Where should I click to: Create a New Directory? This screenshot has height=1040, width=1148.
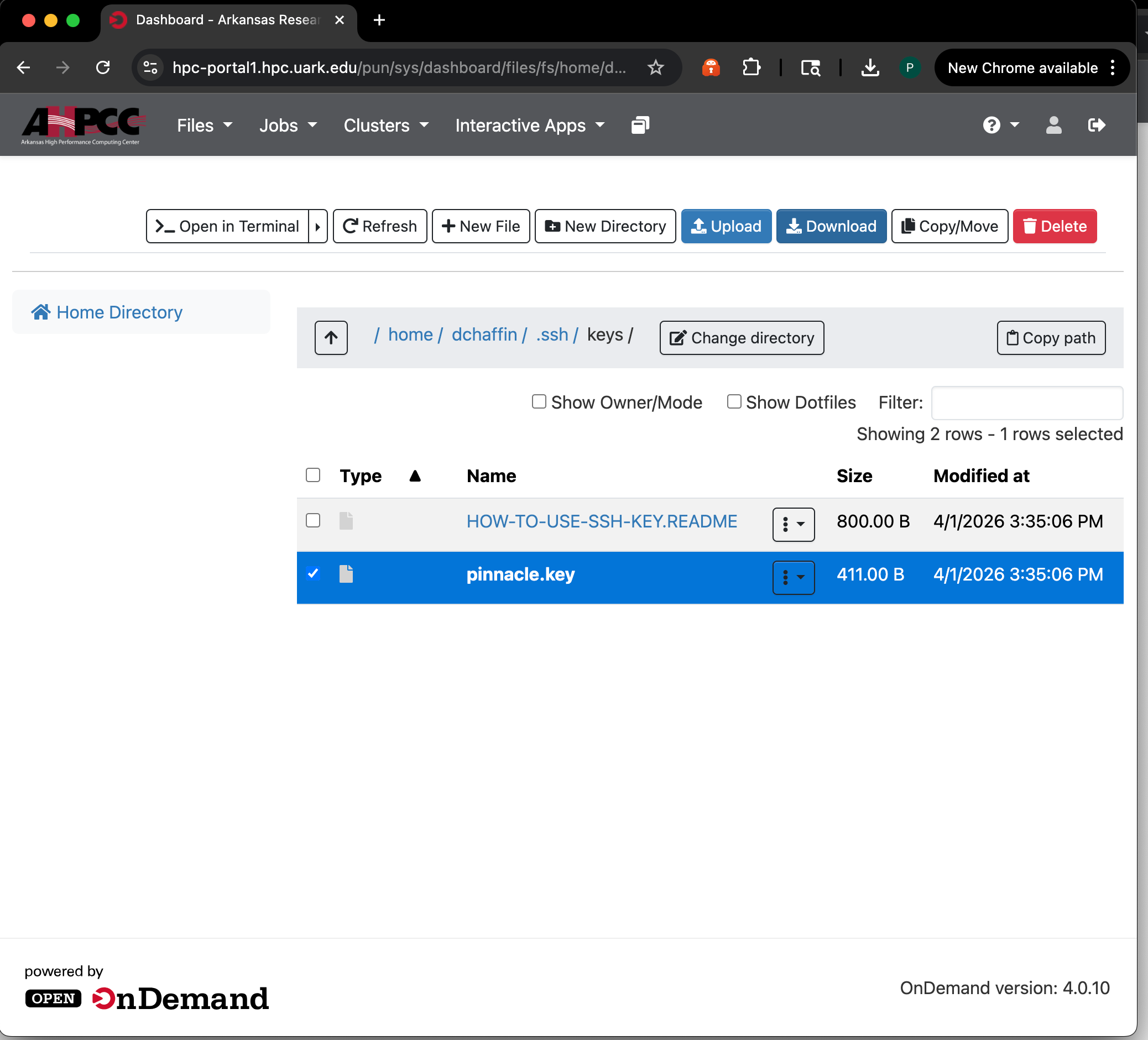(606, 226)
